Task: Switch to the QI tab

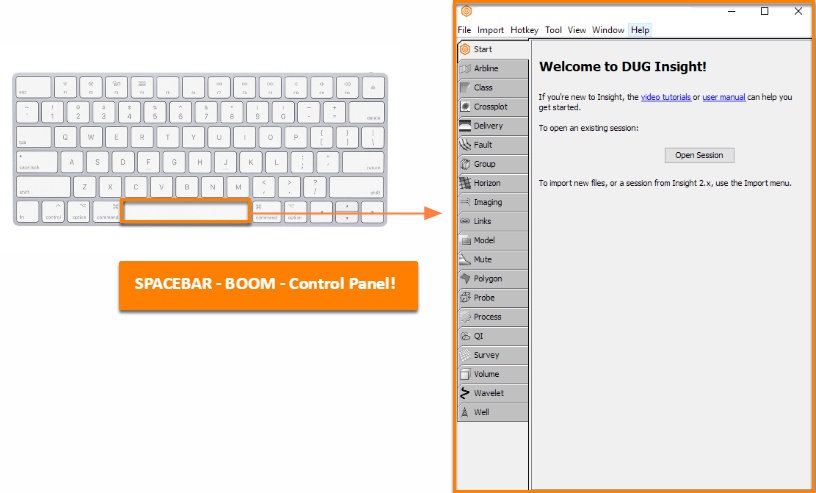Action: tap(493, 336)
